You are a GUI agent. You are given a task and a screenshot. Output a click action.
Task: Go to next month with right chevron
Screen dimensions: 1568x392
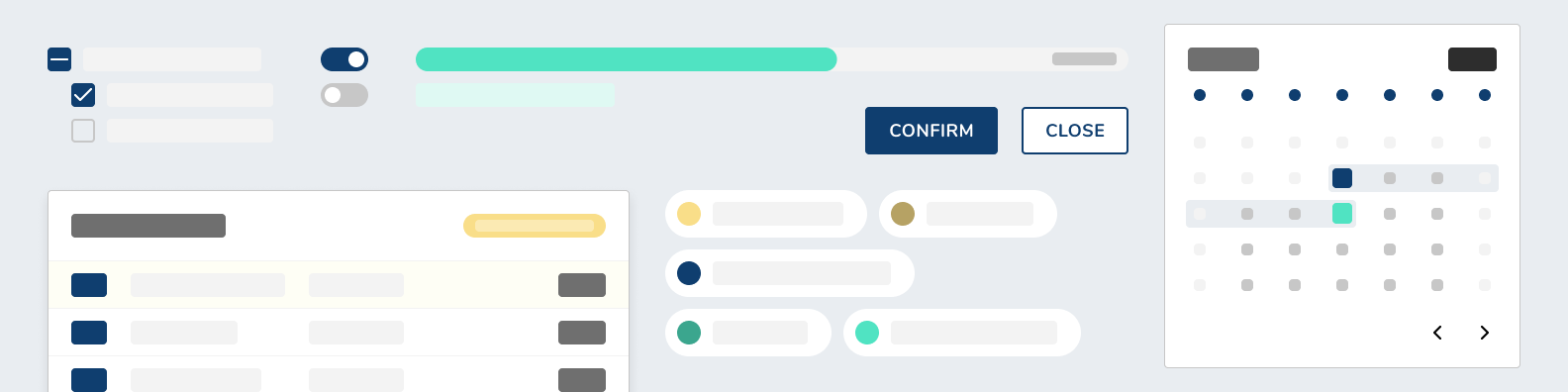[x=1485, y=333]
